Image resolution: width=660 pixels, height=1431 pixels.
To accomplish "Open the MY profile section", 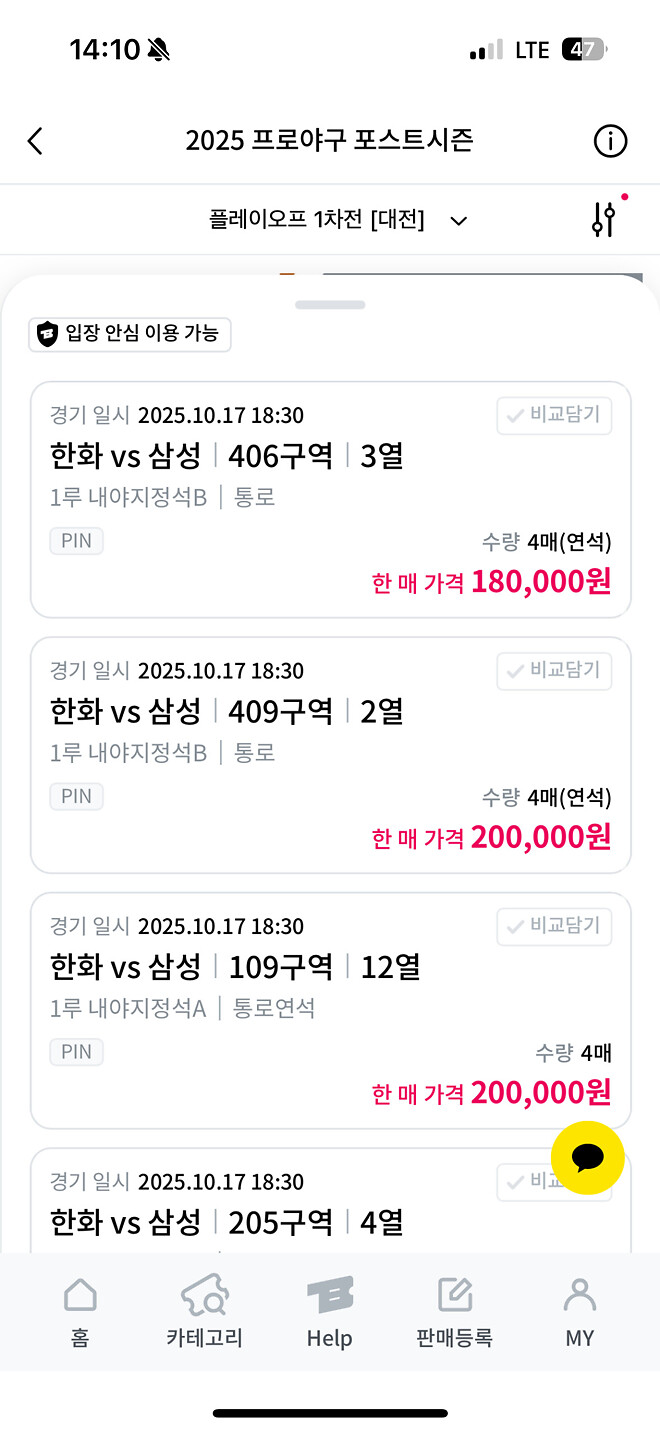I will [580, 1311].
